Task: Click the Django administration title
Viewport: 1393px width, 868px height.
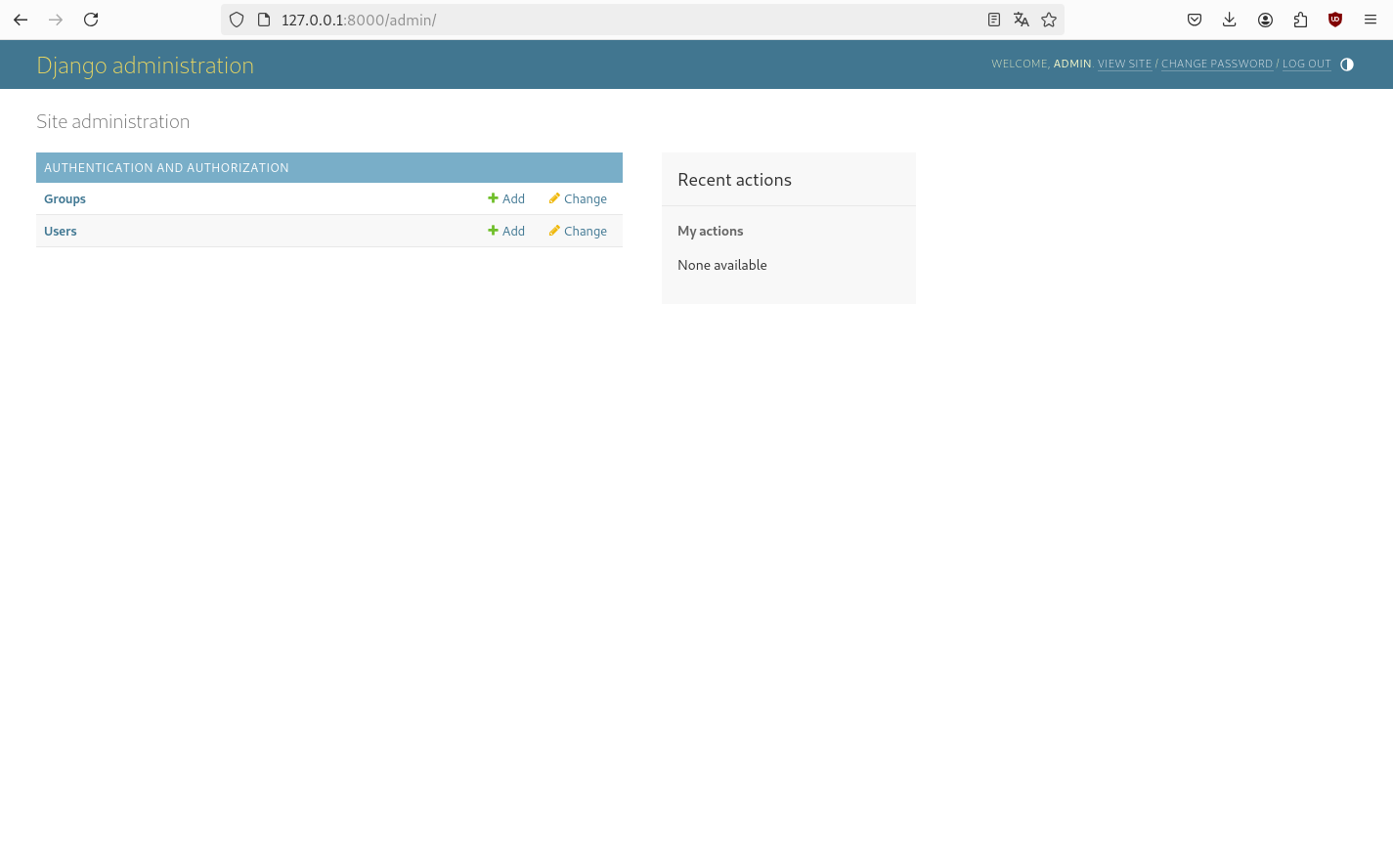Action: pyautogui.click(x=145, y=65)
